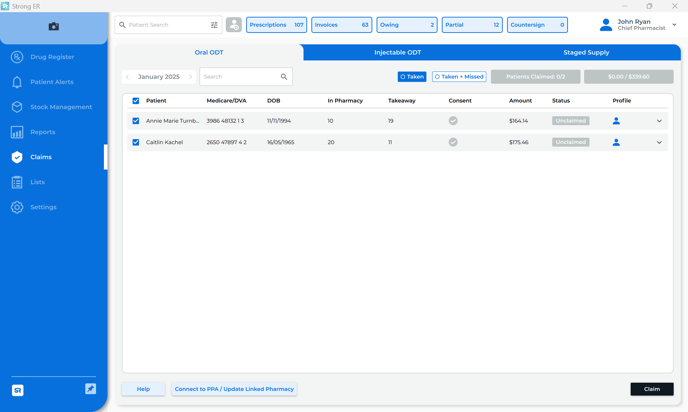Open Drug Register from sidebar

tap(54, 57)
